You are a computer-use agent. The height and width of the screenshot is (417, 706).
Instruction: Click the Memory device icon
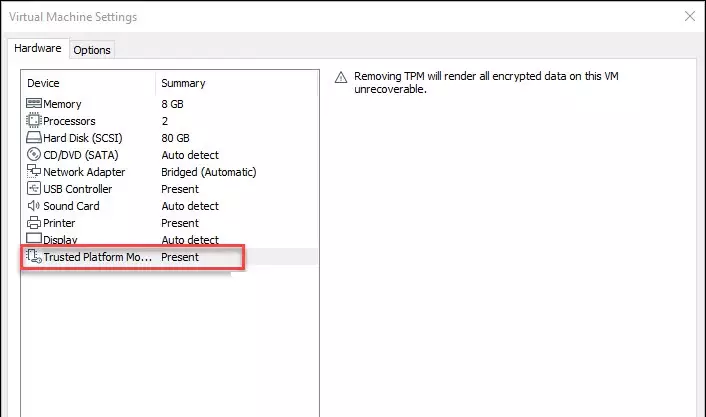34,104
